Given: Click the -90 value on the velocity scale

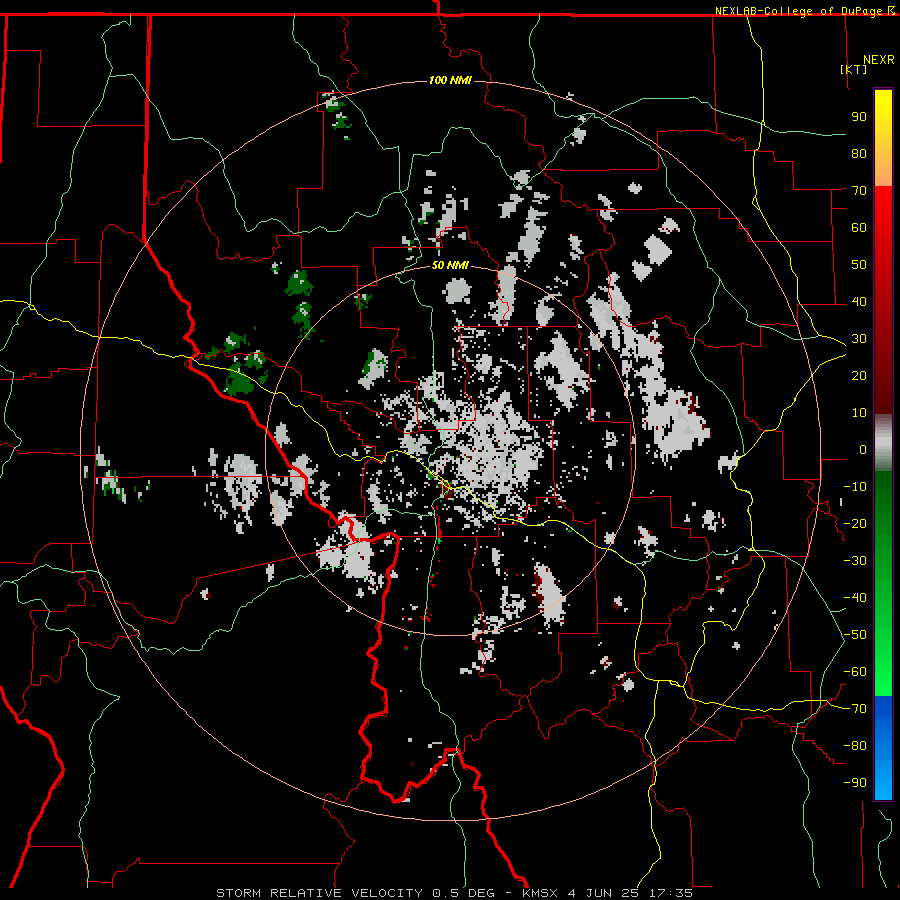Looking at the screenshot, I should click(x=855, y=783).
